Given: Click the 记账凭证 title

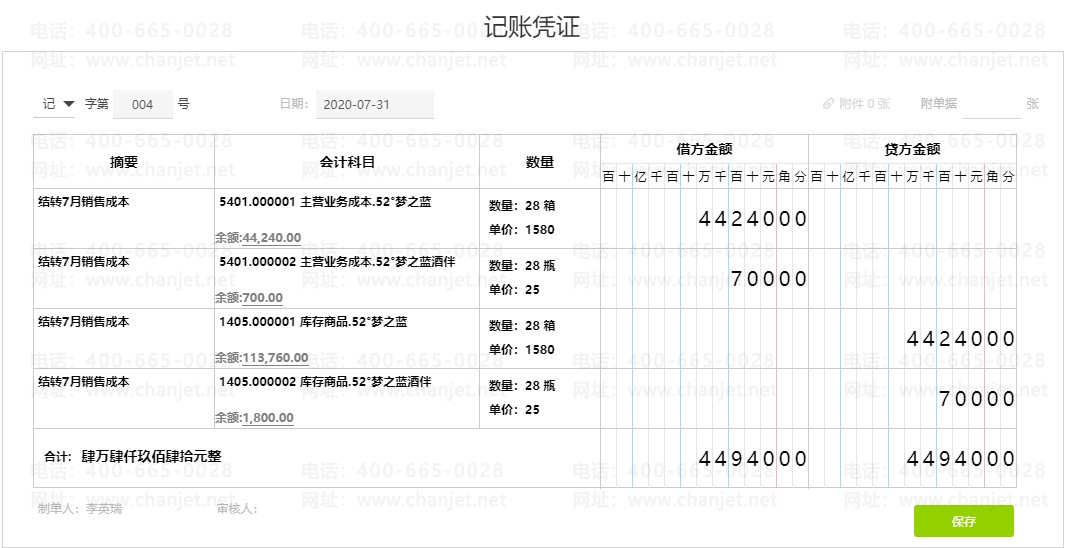Looking at the screenshot, I should click(x=533, y=27).
